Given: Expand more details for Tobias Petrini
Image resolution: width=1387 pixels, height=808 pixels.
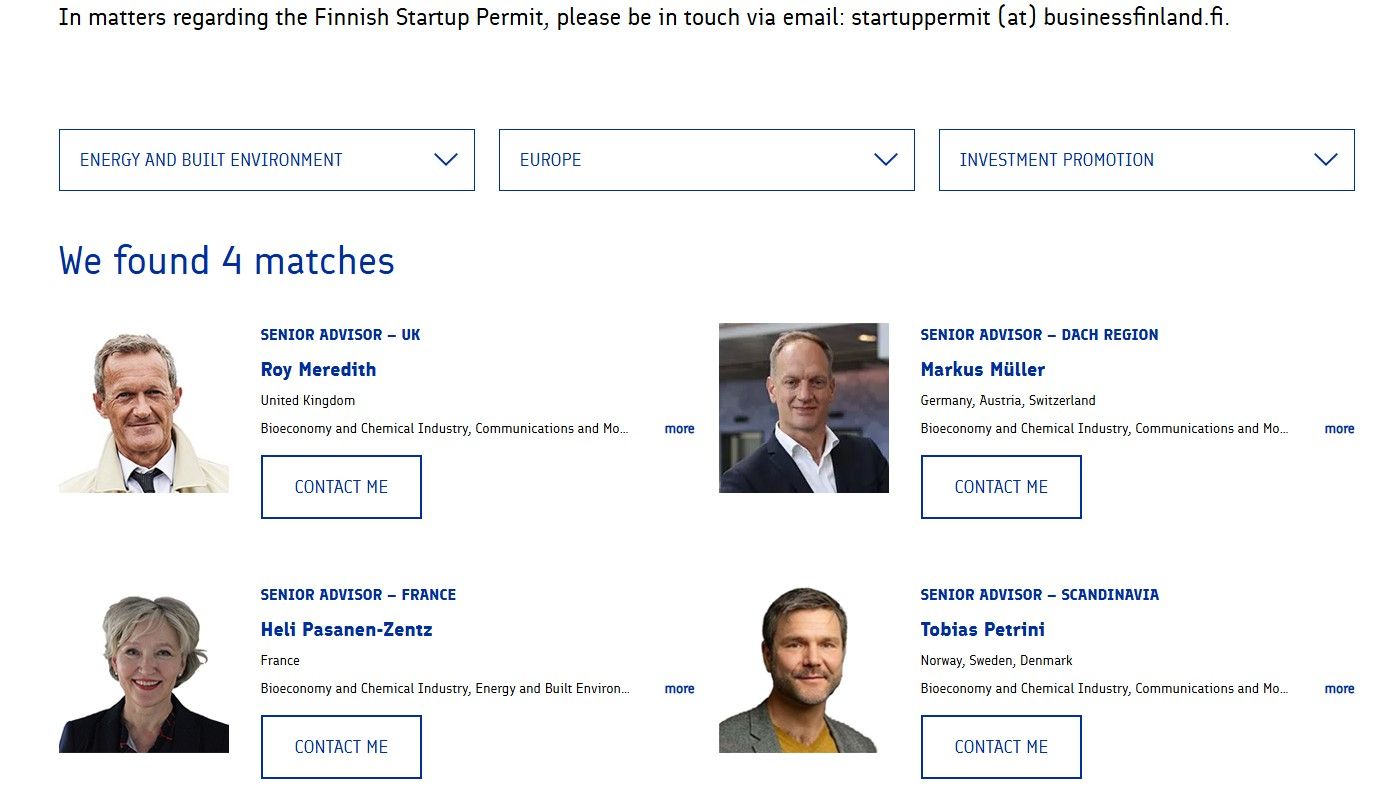Looking at the screenshot, I should (1339, 689).
